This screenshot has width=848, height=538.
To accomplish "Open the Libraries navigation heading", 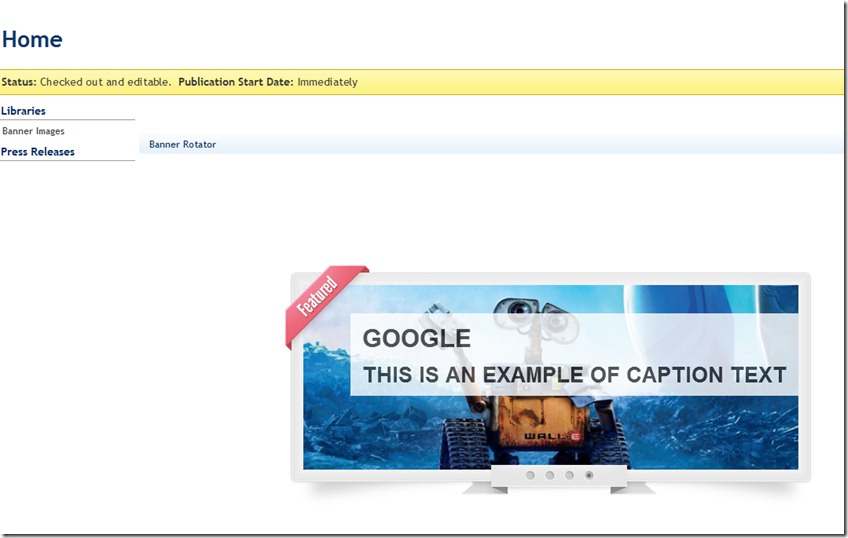I will pyautogui.click(x=23, y=111).
